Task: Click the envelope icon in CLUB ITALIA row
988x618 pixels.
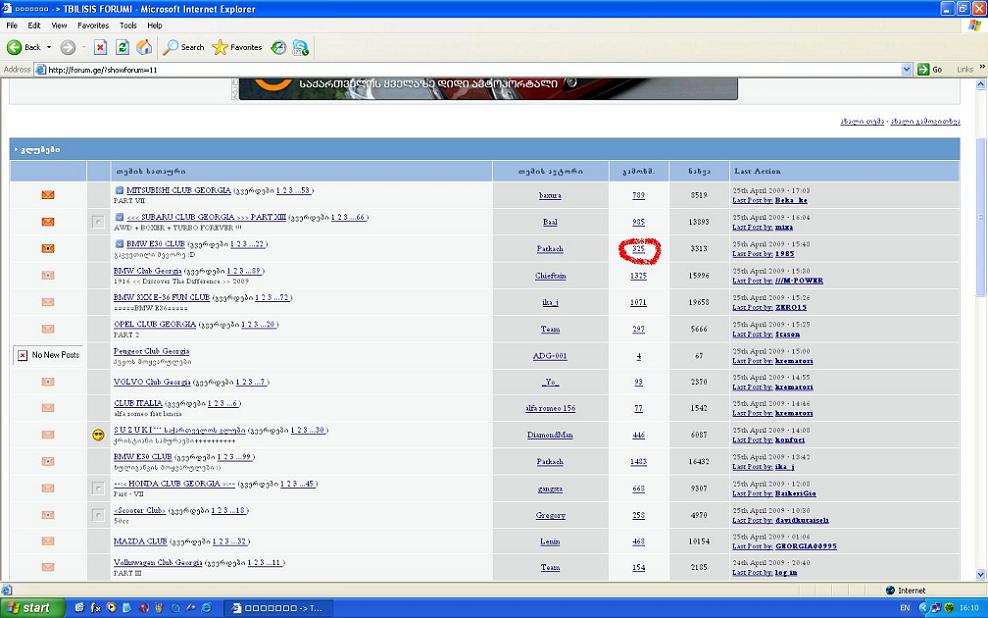Action: pyautogui.click(x=48, y=408)
